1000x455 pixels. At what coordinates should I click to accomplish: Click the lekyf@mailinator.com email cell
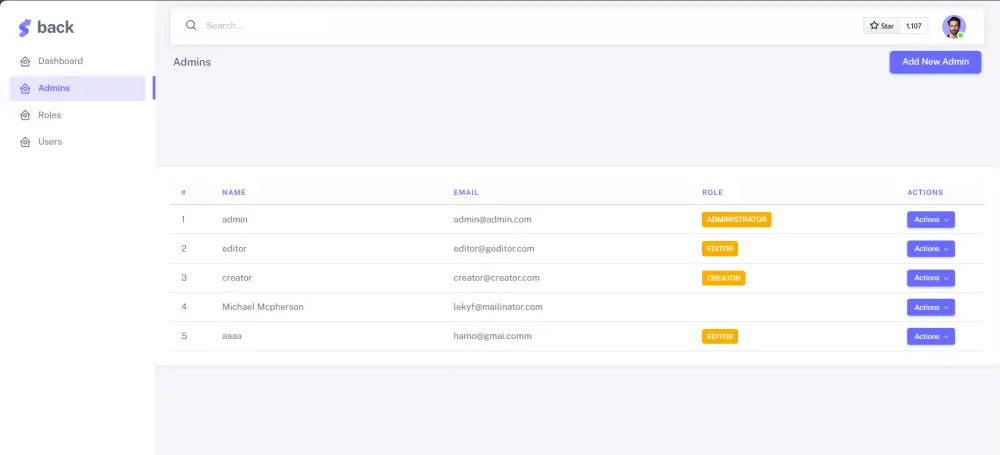498,307
